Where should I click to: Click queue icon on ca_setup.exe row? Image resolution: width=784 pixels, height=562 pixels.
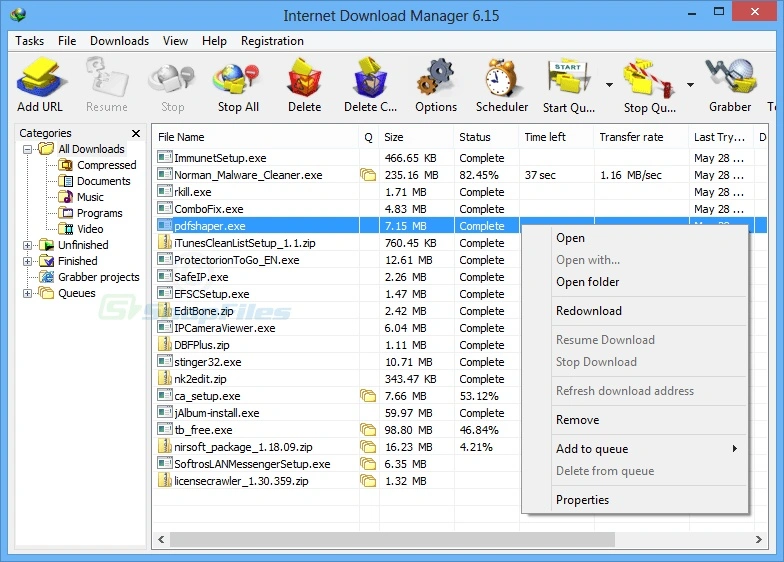point(368,396)
